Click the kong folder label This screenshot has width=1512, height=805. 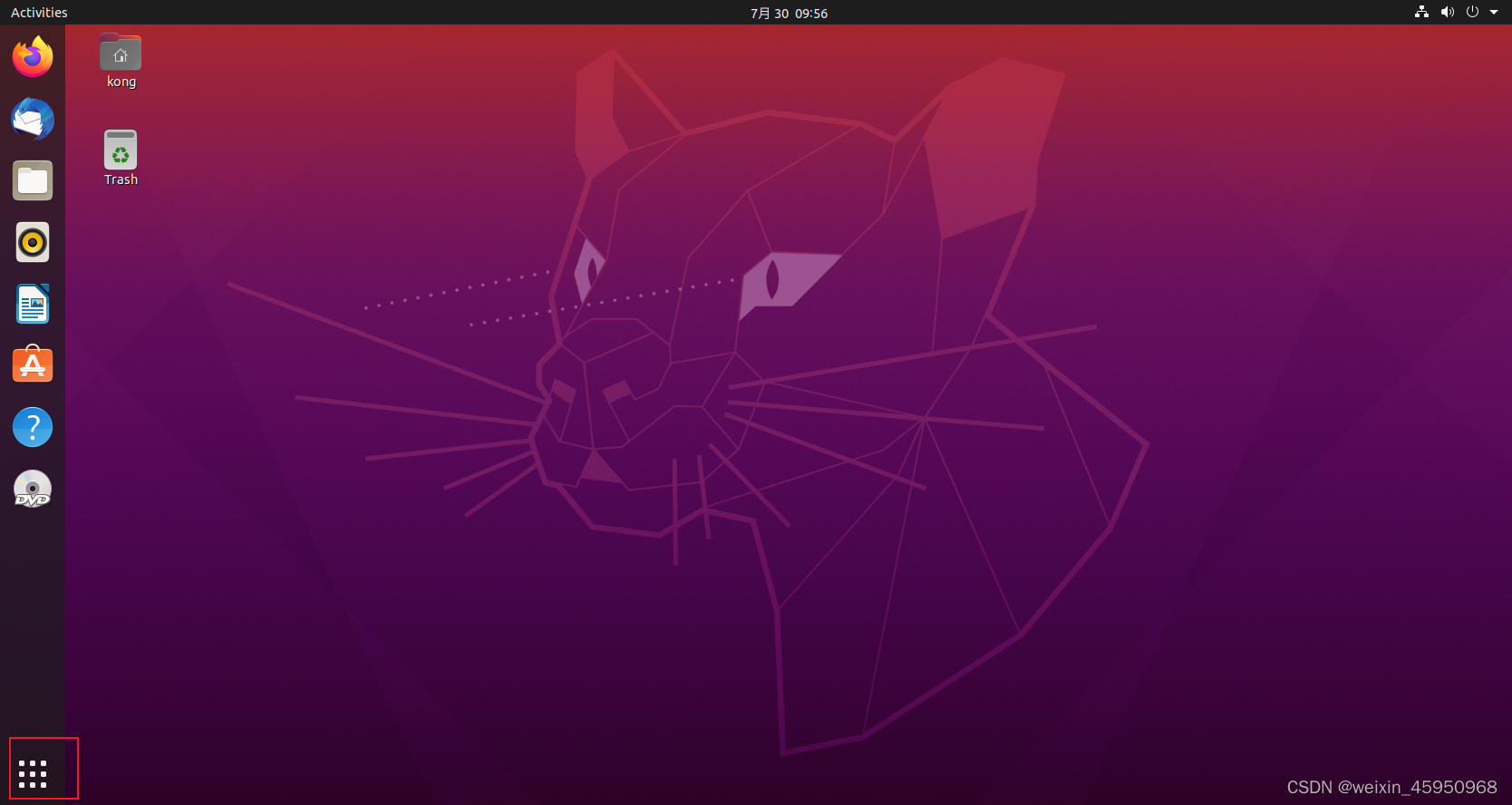pyautogui.click(x=121, y=82)
